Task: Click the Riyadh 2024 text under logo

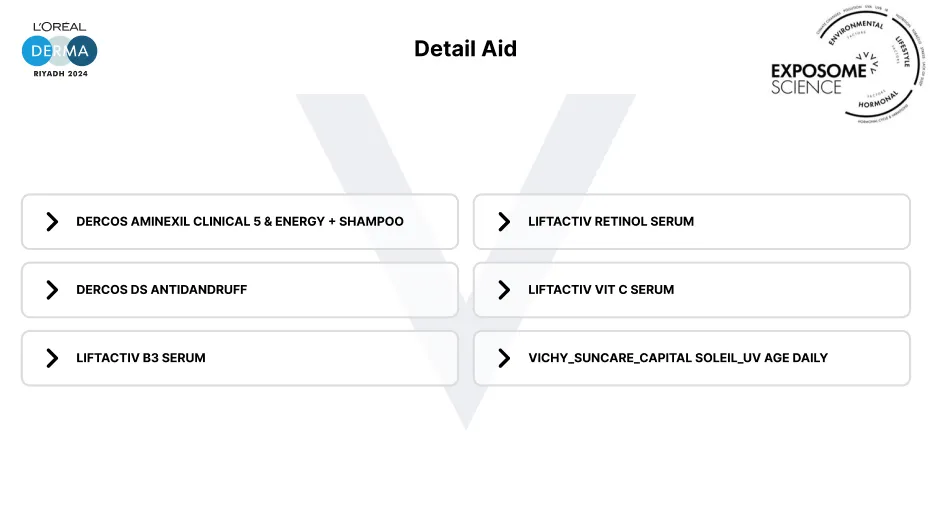Action: pos(60,74)
